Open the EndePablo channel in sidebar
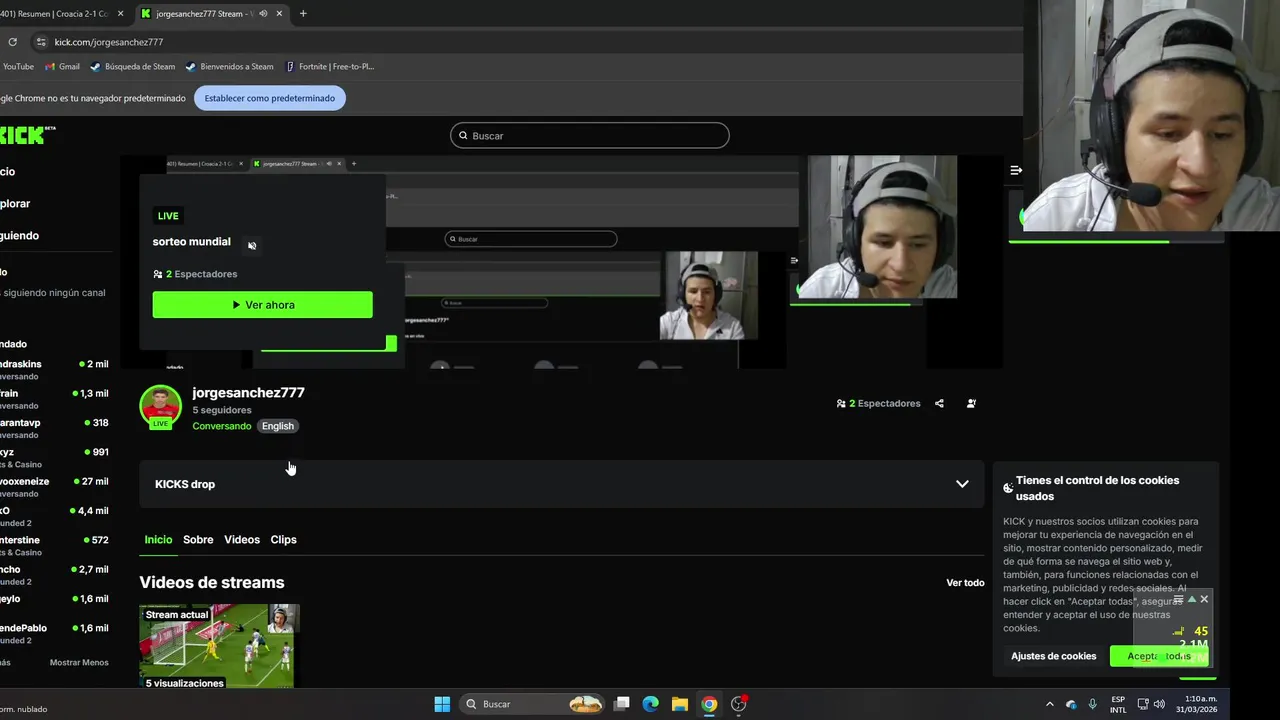Image resolution: width=1280 pixels, height=720 pixels. 54,634
